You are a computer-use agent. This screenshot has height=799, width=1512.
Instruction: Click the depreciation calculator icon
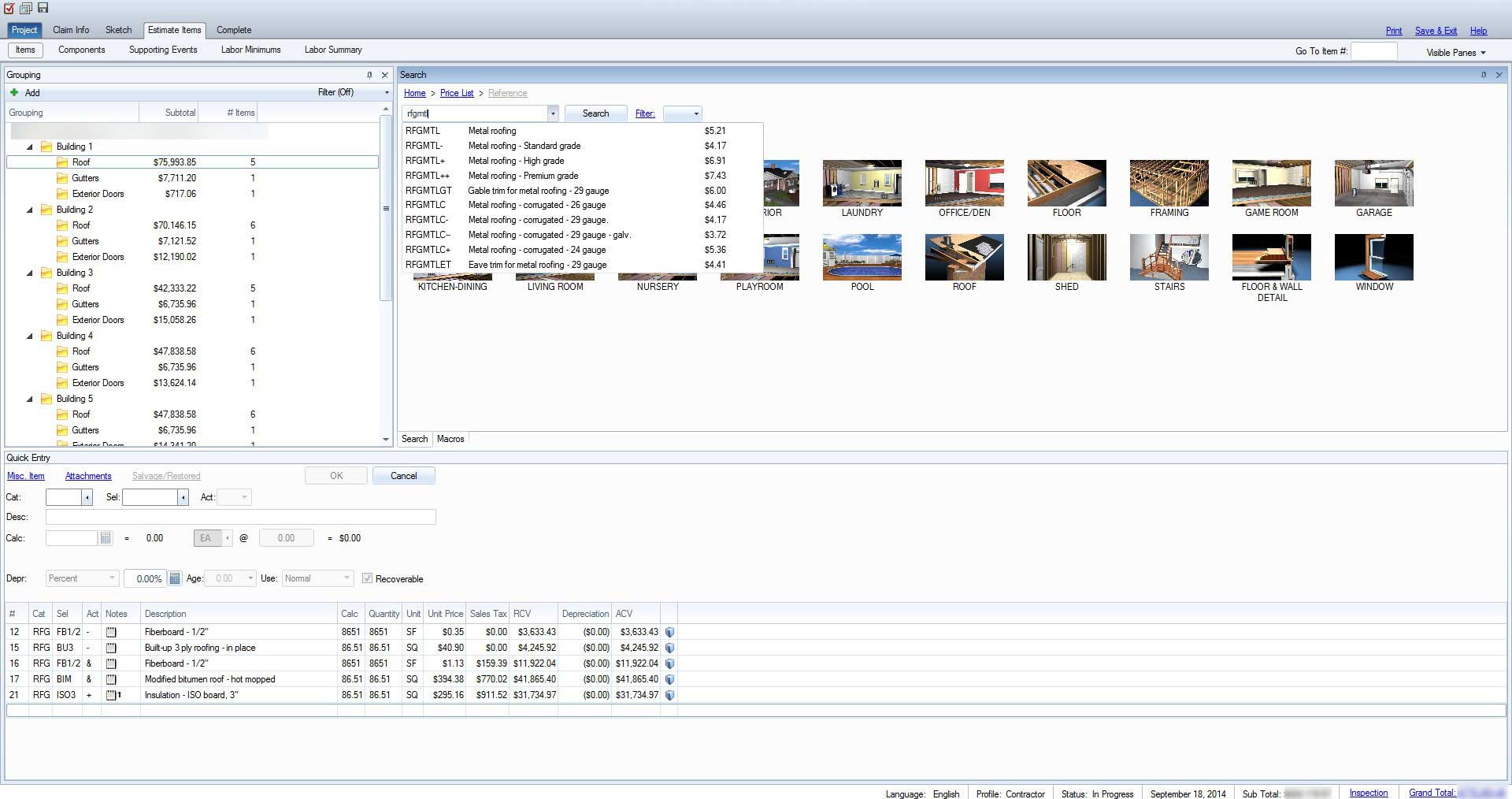pos(175,578)
